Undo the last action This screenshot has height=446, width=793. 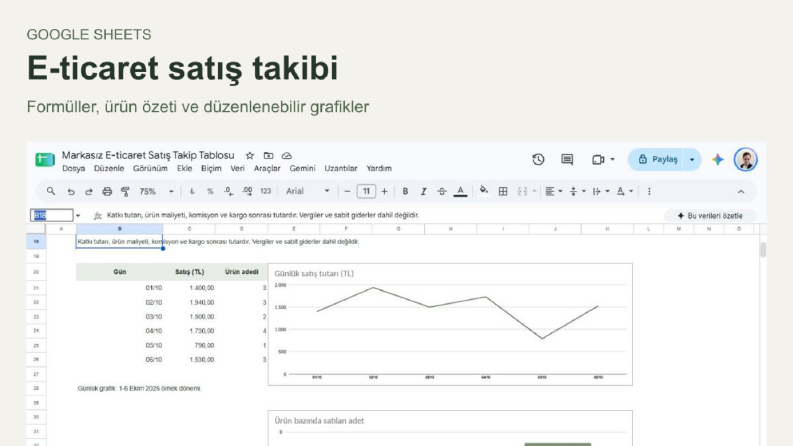[71, 191]
